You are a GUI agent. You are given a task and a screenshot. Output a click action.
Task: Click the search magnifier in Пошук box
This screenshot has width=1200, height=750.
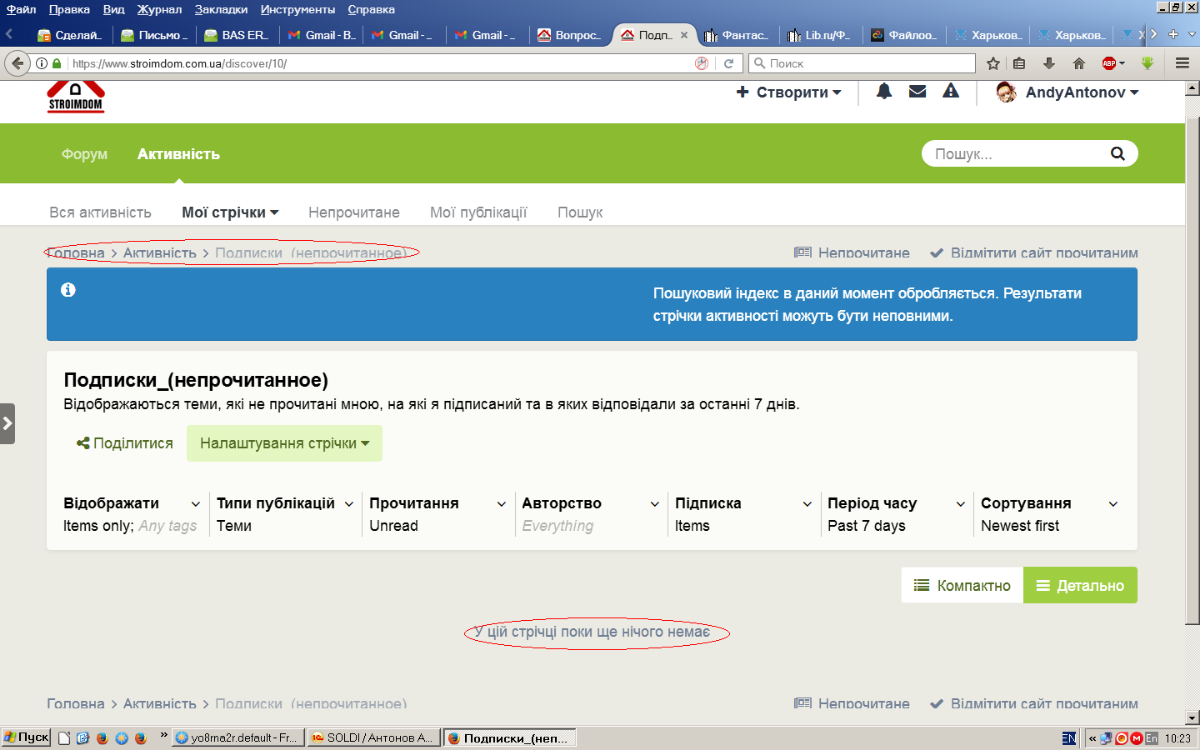coord(1117,154)
